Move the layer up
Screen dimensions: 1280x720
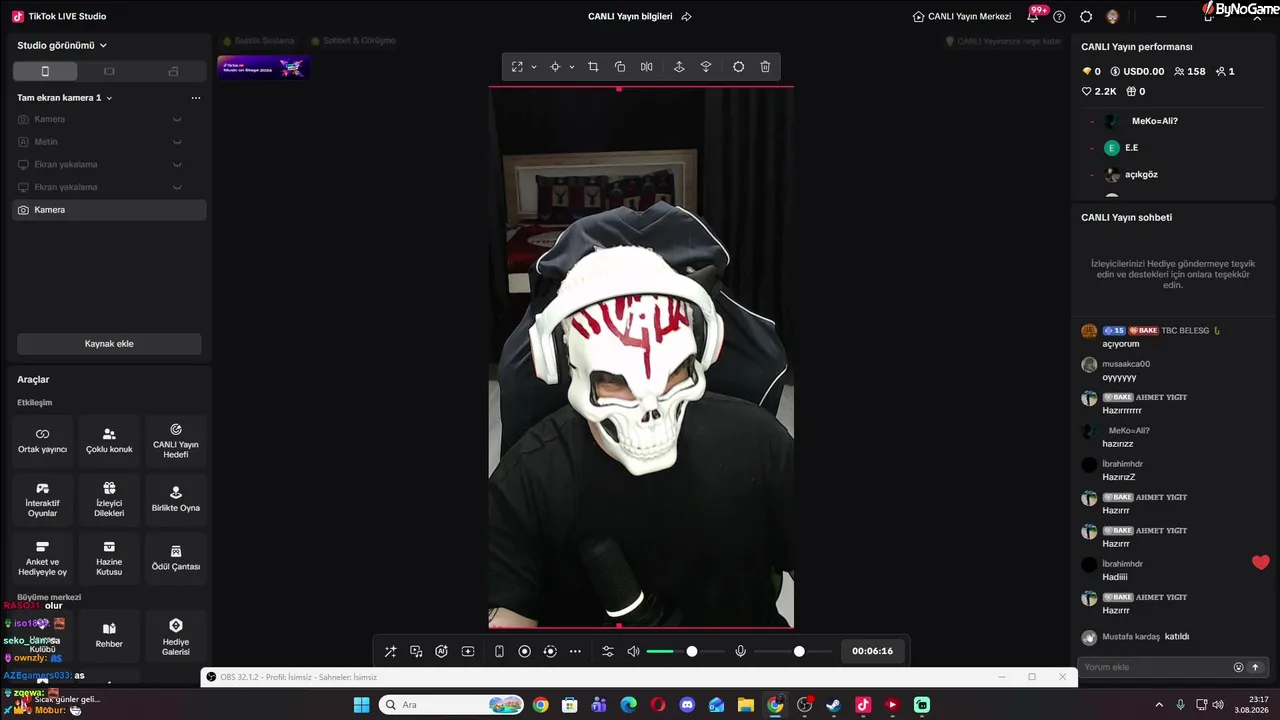(679, 67)
